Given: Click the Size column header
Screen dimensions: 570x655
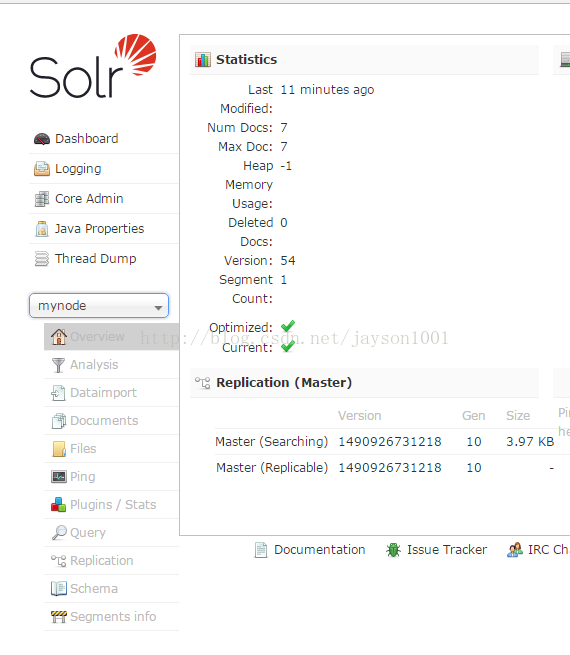Looking at the screenshot, I should (518, 416).
